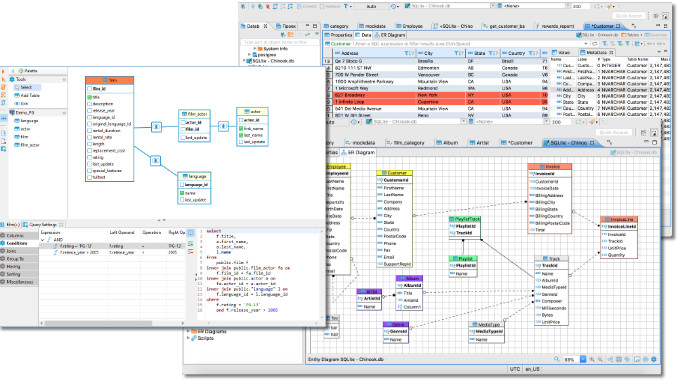This screenshot has width=678, height=381.
Task: Expand the ER Diagrams tree node
Action: (188, 331)
